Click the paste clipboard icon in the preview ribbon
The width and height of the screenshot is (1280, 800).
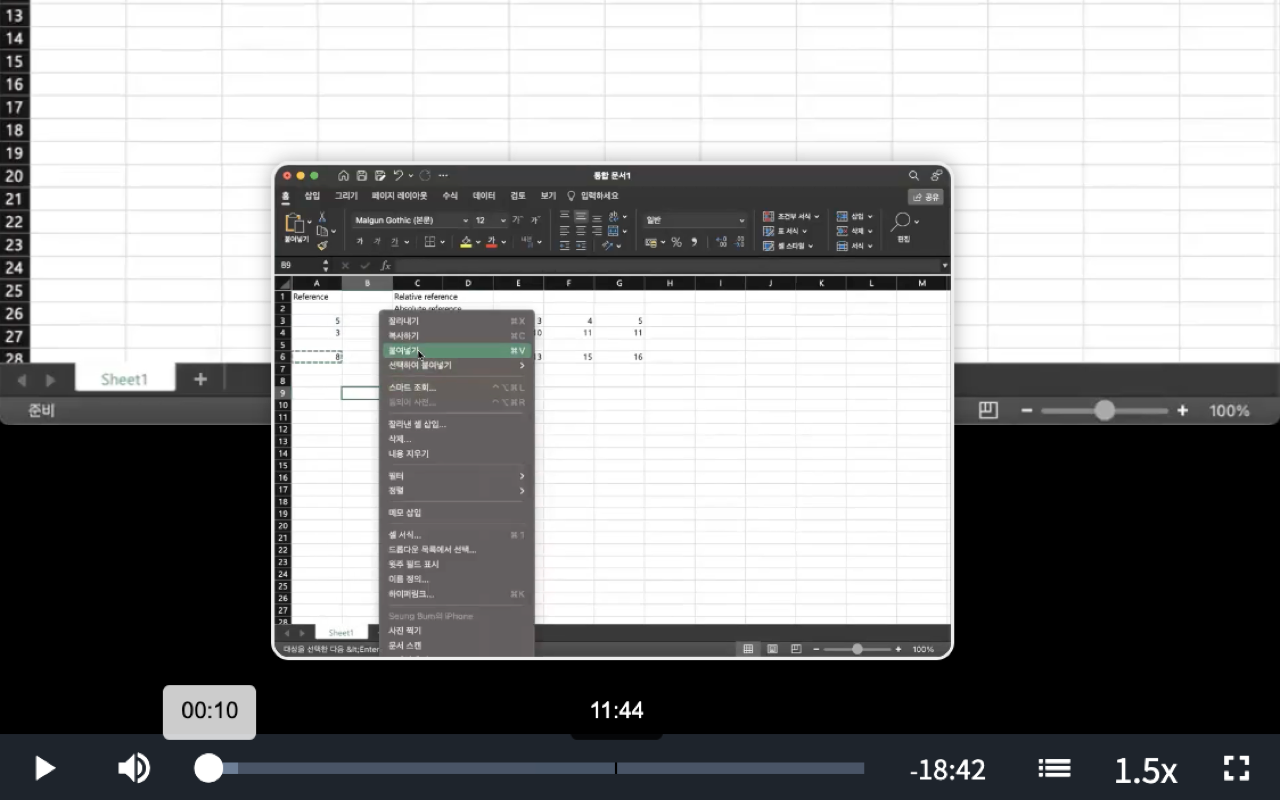click(x=294, y=223)
